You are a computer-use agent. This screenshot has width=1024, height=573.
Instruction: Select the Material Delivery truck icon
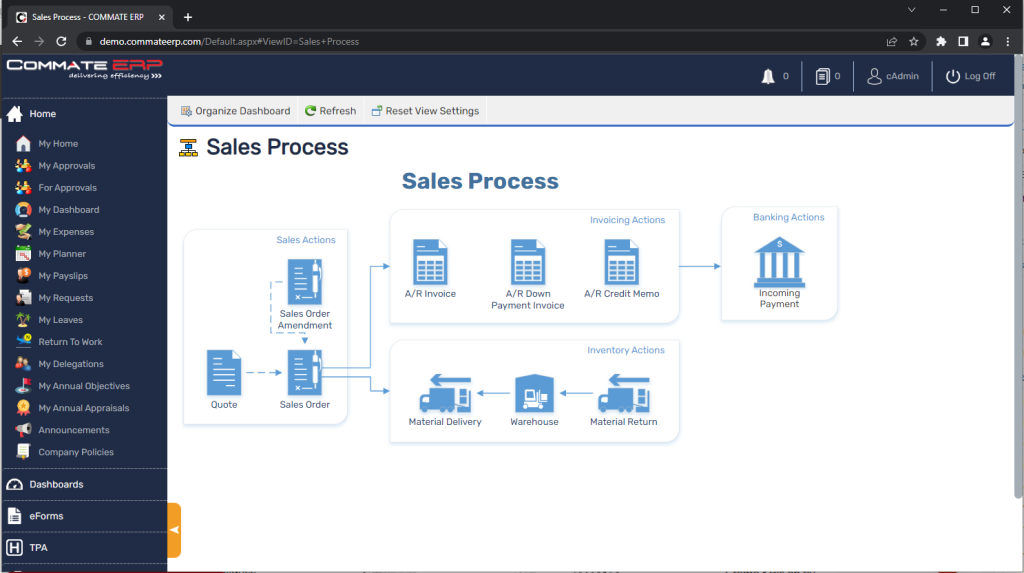(x=445, y=394)
